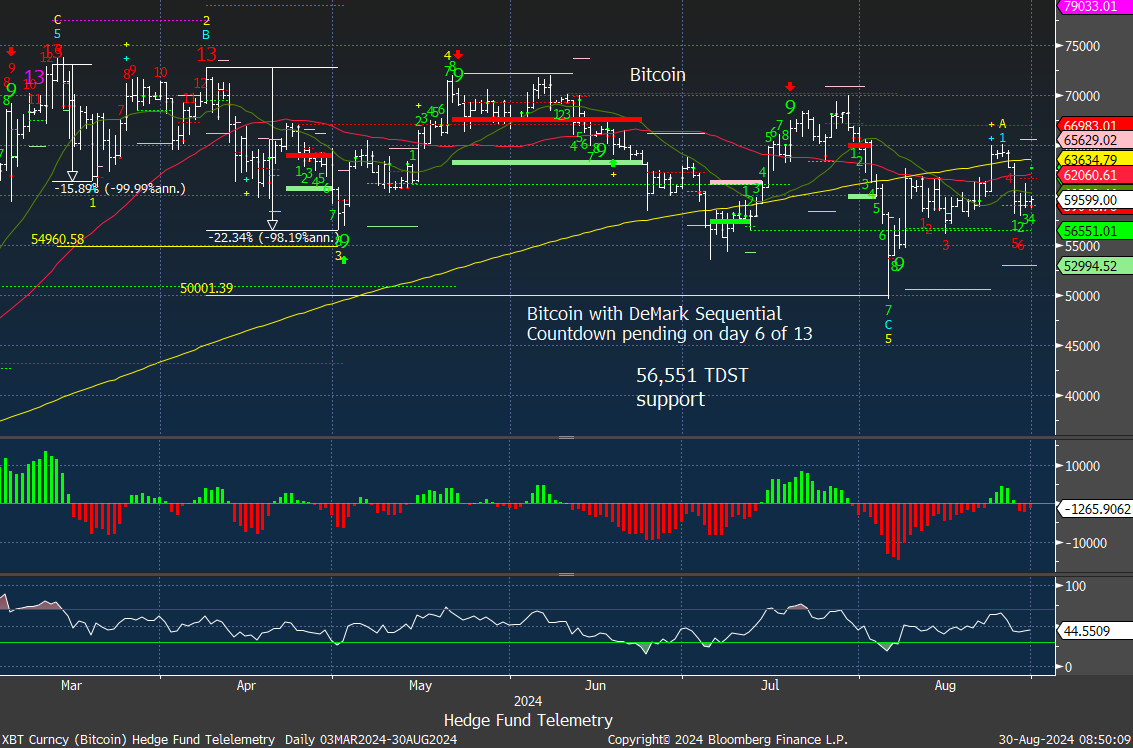Image resolution: width=1133 pixels, height=748 pixels.
Task: Select the yellow 54960.58 level label
Action: tap(59, 238)
